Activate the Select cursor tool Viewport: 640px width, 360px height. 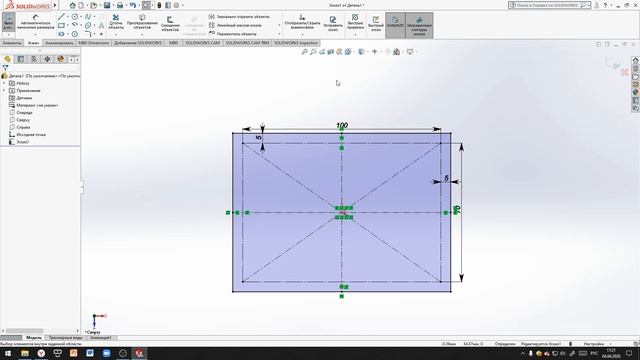tap(146, 5)
